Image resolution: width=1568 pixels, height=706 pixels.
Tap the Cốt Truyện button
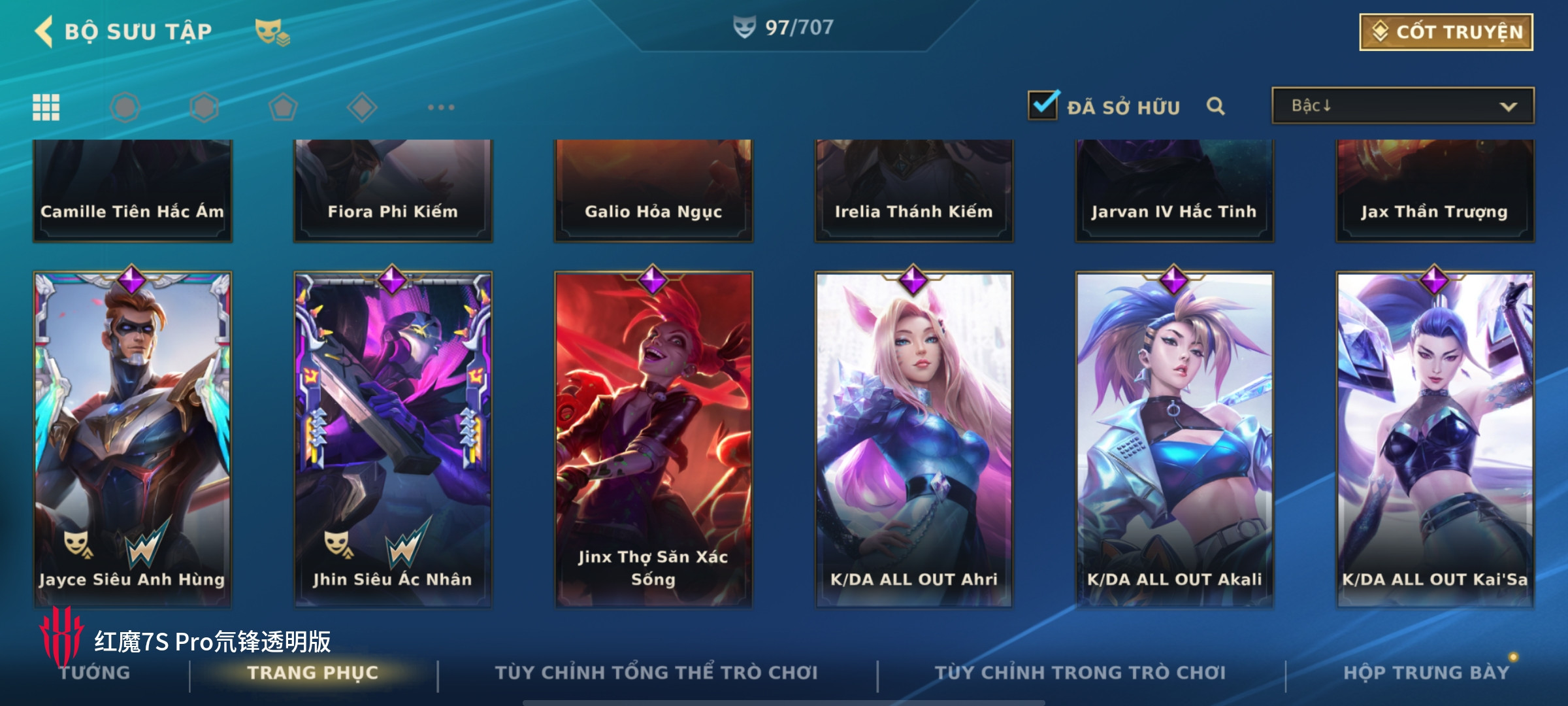(x=1446, y=32)
